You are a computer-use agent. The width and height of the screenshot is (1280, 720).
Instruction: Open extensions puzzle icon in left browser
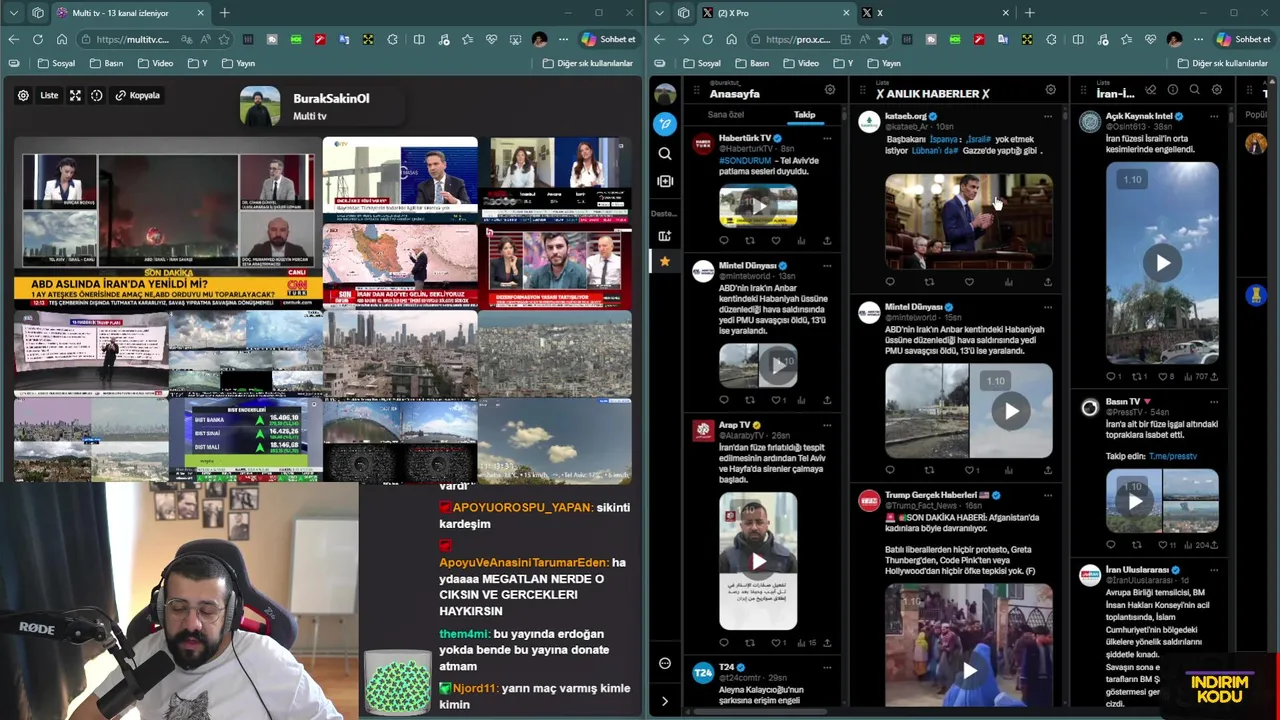392,39
